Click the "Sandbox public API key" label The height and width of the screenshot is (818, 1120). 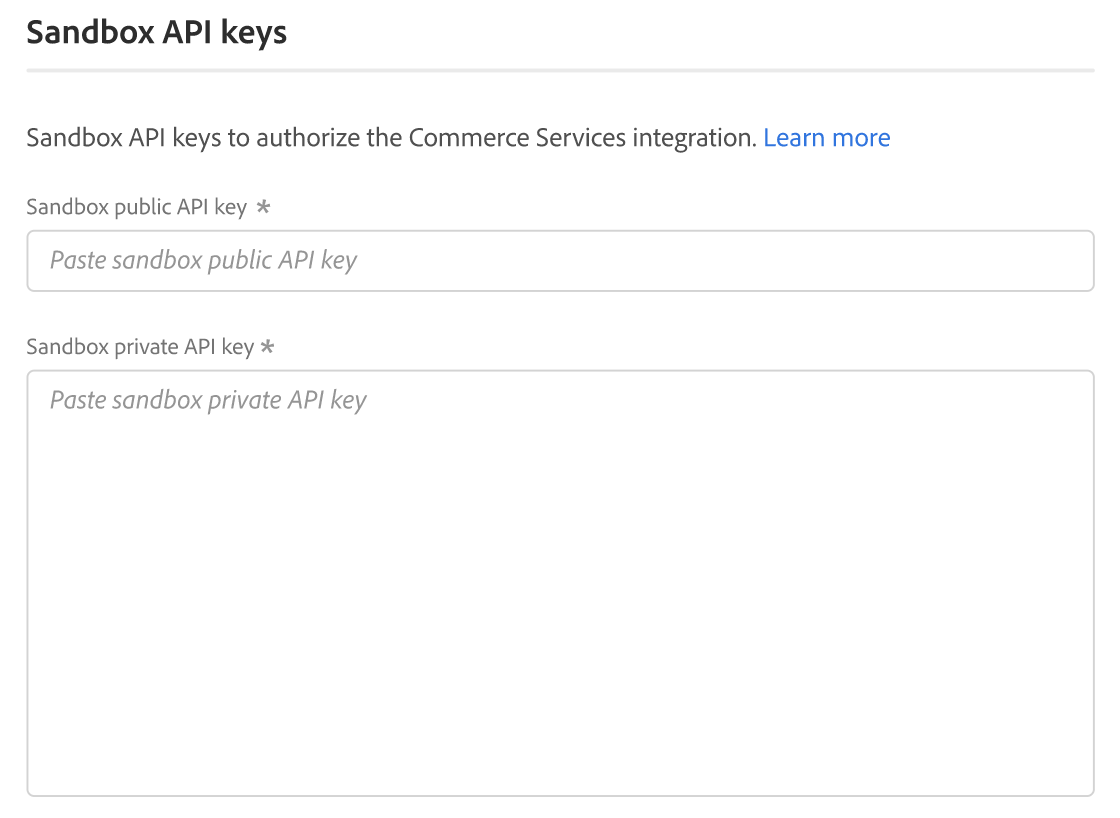point(136,207)
